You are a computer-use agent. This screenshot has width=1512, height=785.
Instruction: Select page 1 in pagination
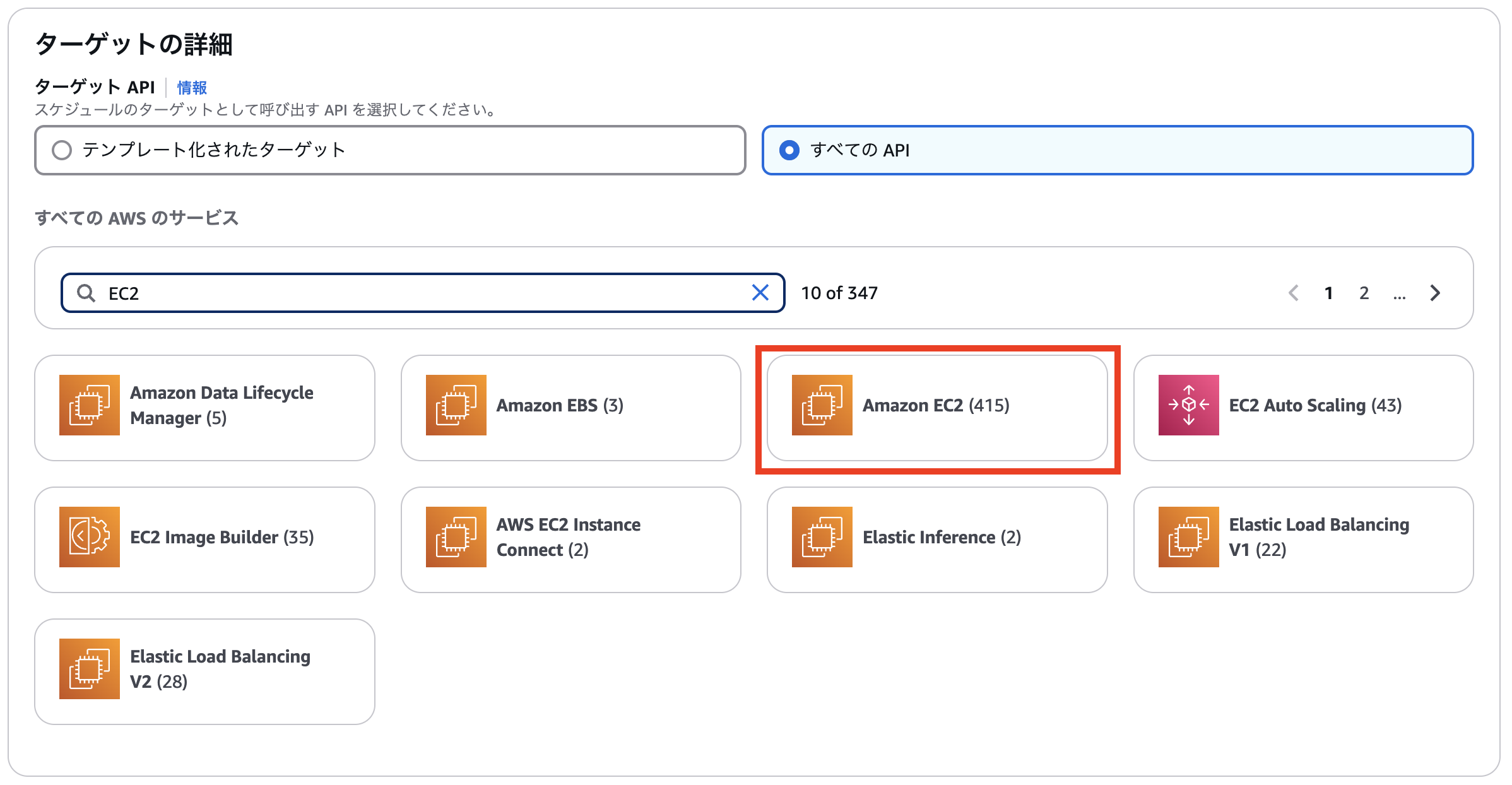pyautogui.click(x=1329, y=293)
